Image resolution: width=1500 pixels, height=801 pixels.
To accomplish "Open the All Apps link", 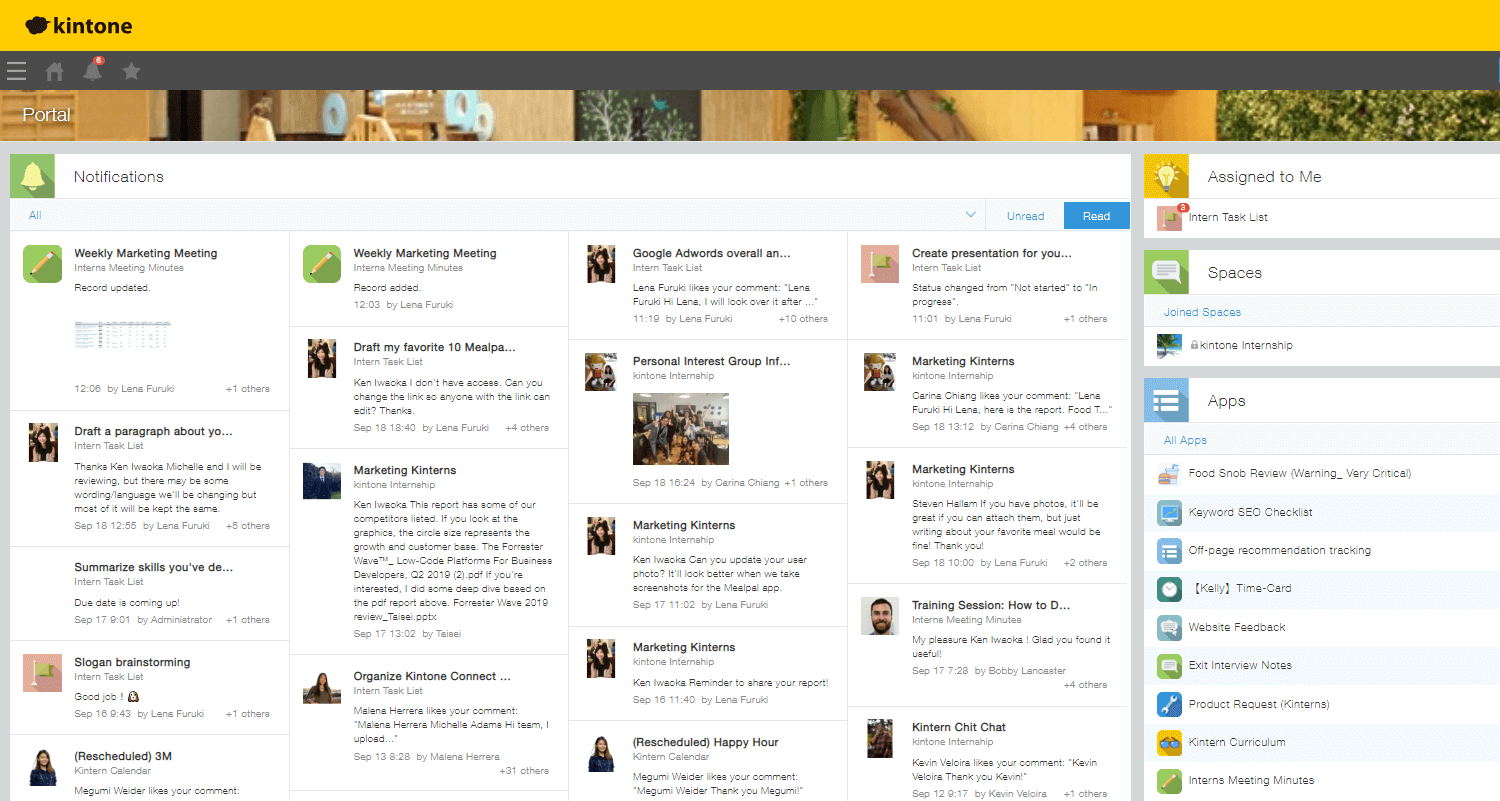I will [1185, 440].
